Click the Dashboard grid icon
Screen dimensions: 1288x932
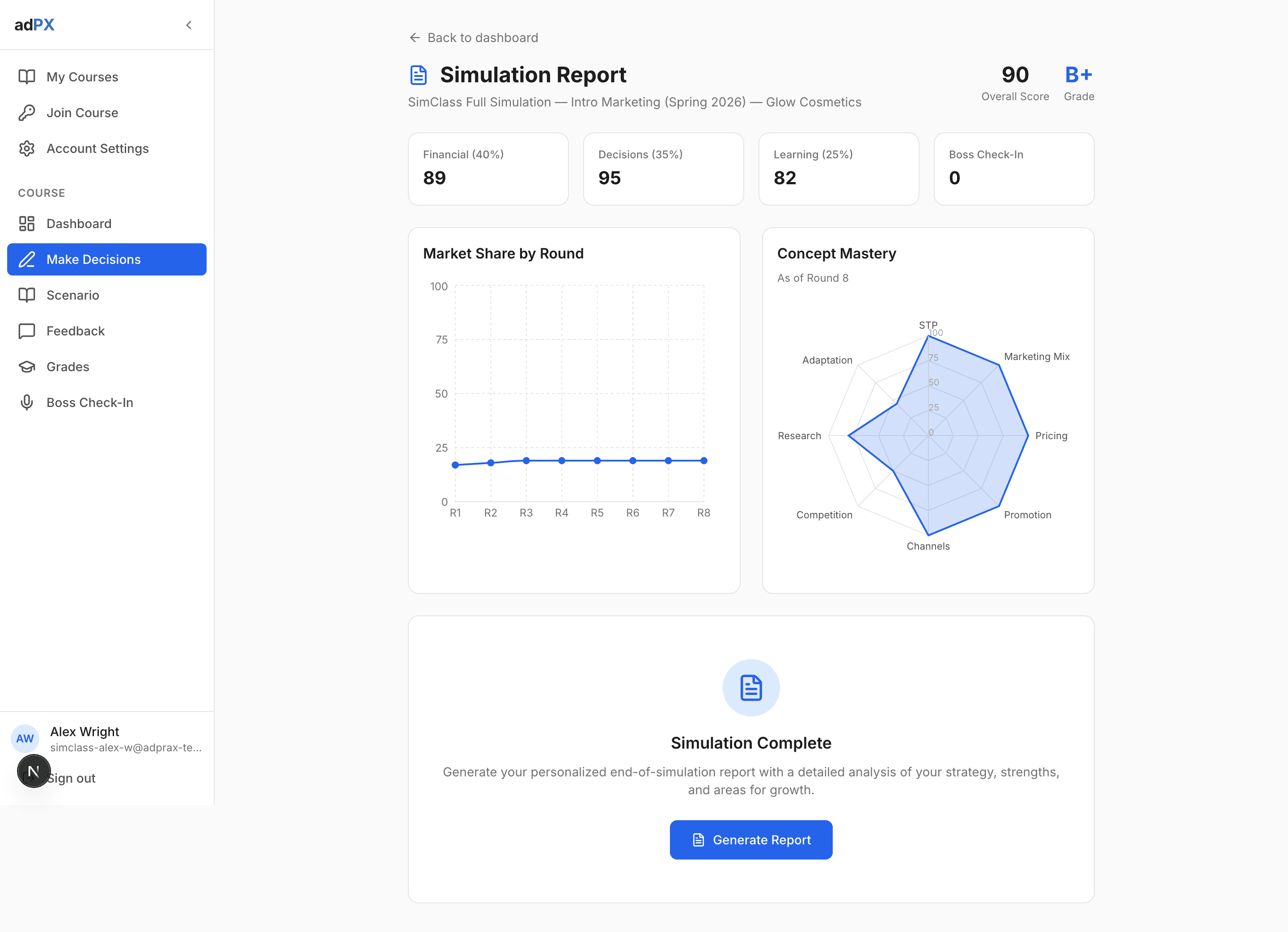point(27,223)
